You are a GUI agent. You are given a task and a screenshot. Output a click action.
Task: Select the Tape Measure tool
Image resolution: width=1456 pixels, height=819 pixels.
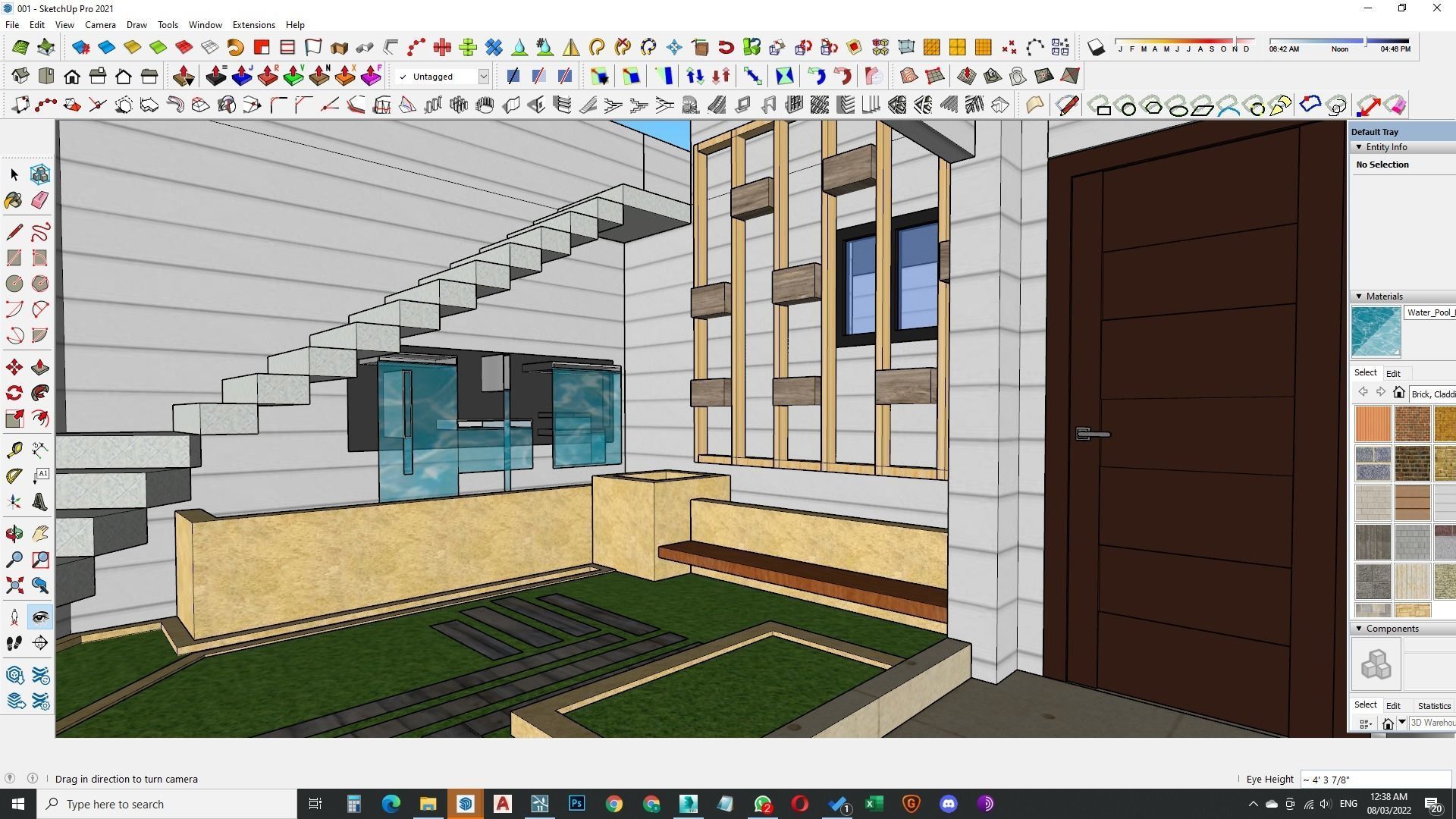[x=14, y=450]
